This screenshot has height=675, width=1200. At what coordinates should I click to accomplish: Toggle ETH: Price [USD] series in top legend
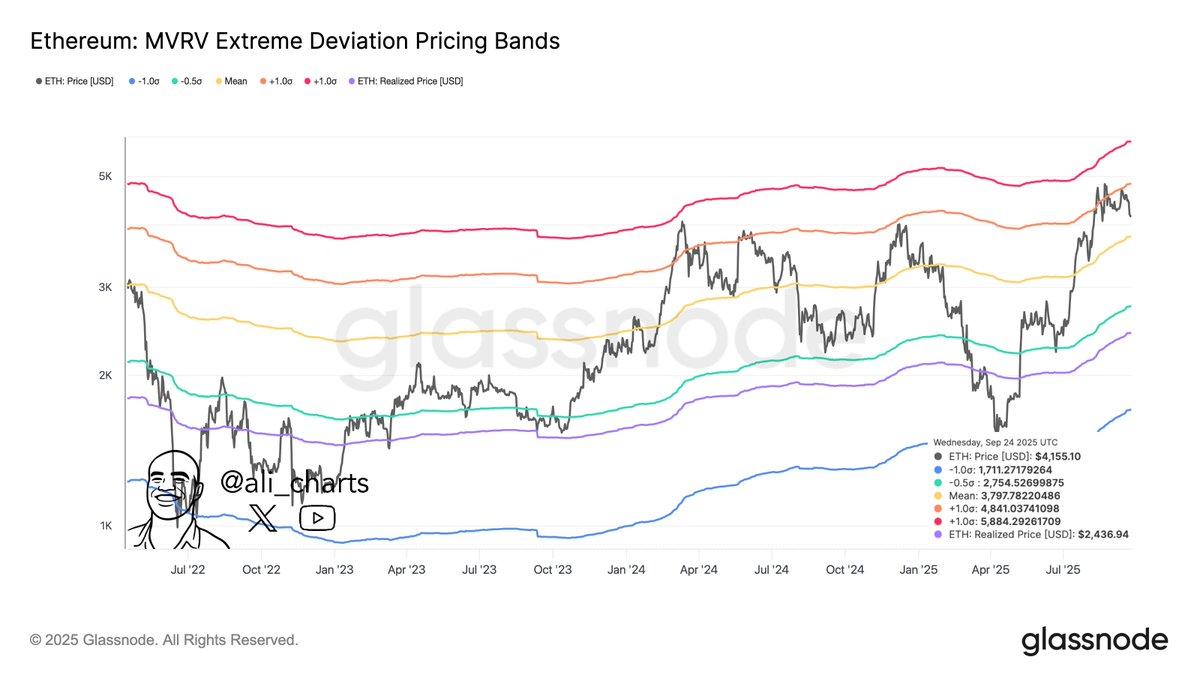point(75,81)
